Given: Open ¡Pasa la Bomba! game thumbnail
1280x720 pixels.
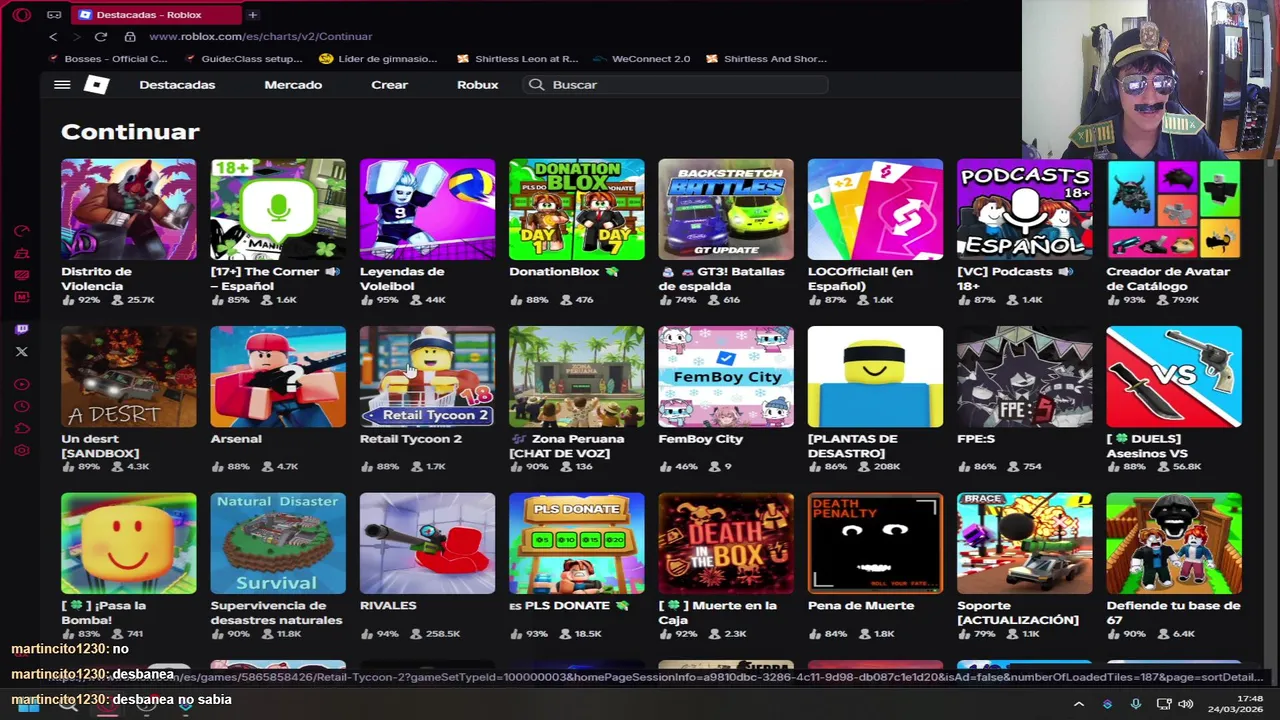Looking at the screenshot, I should click(x=128, y=543).
